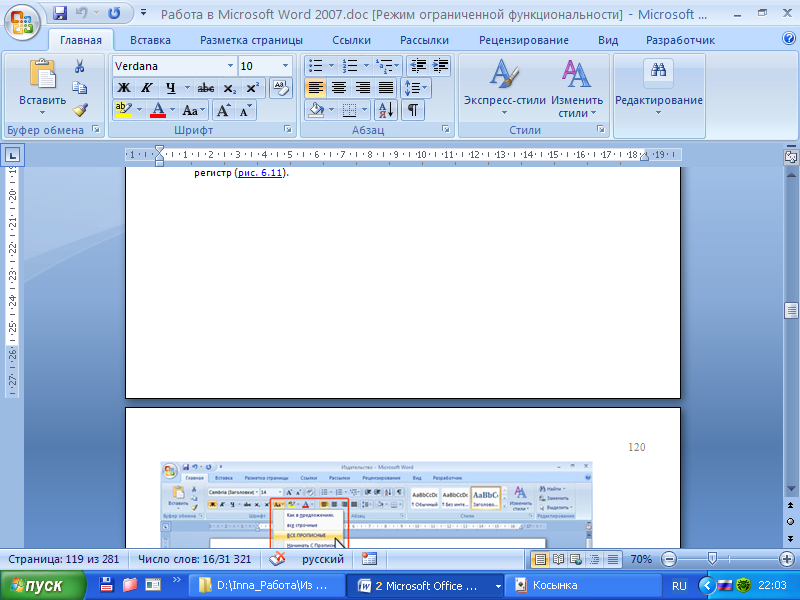The height and width of the screenshot is (600, 800).
Task: Shrink font size
Action: click(245, 110)
